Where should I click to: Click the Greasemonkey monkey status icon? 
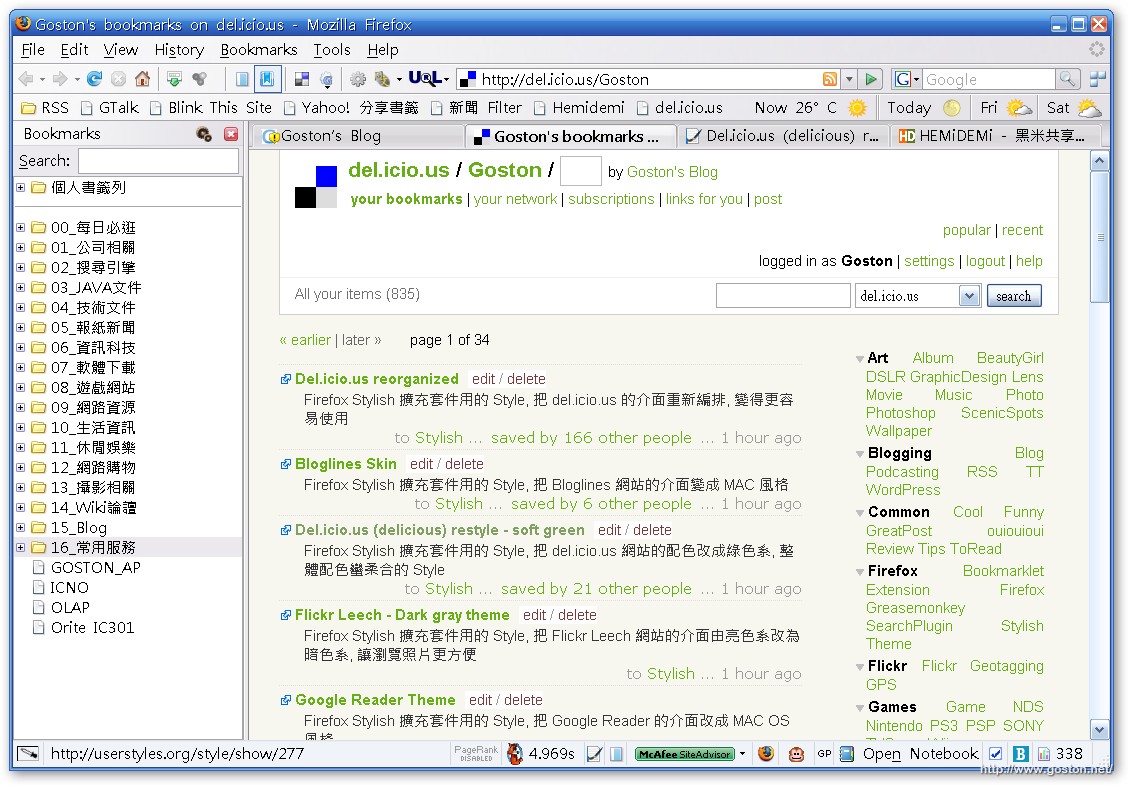pyautogui.click(x=796, y=753)
